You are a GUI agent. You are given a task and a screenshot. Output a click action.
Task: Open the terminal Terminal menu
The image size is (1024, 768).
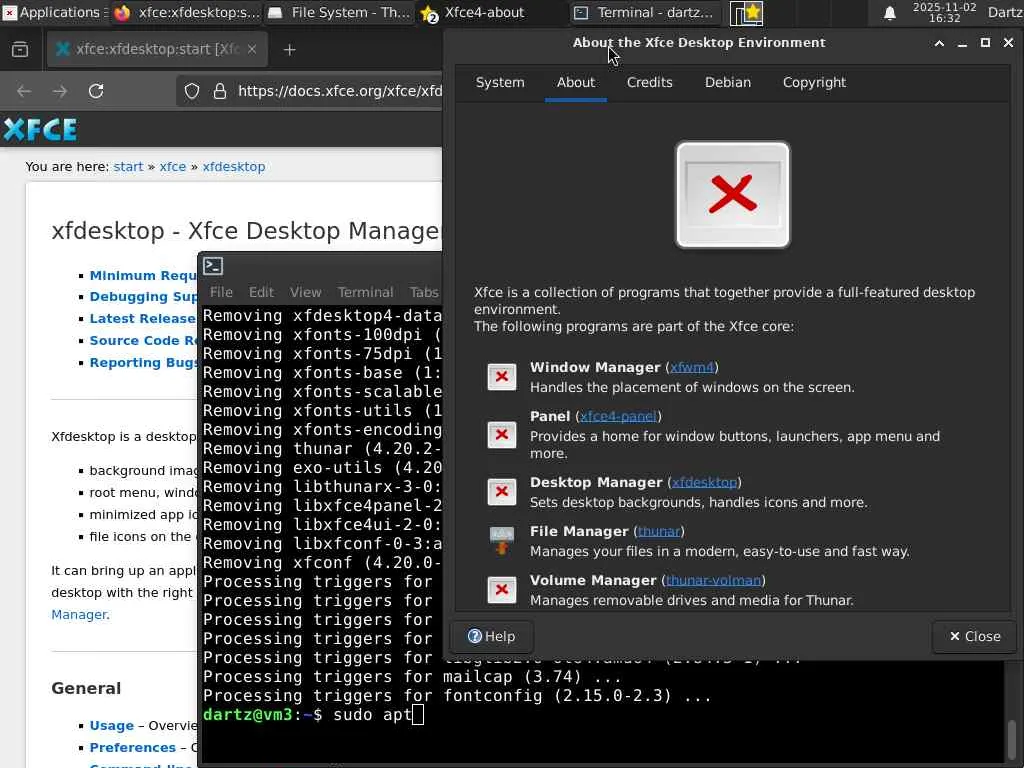(365, 293)
